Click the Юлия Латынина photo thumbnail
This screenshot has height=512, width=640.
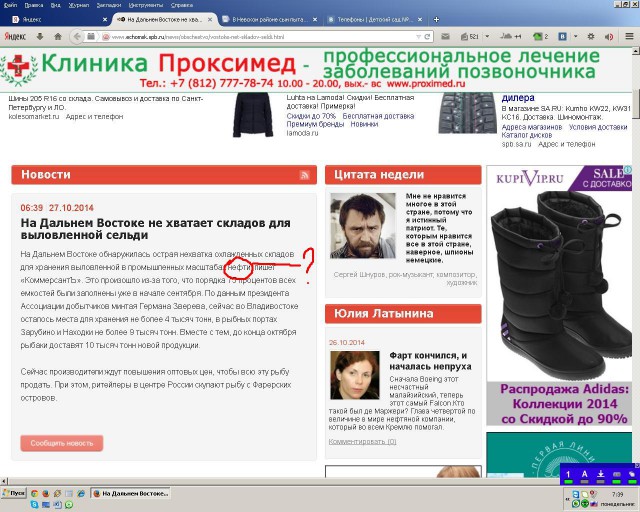point(354,375)
